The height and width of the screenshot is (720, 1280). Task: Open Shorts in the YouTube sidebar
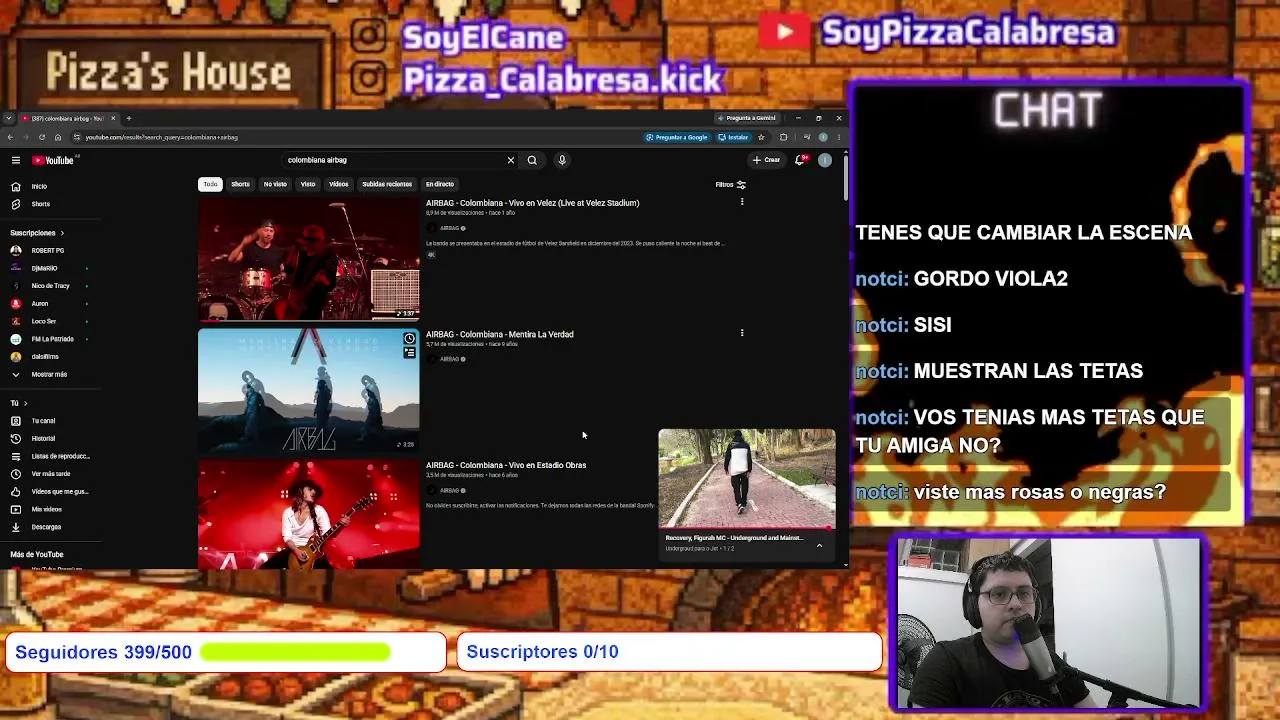[40, 204]
